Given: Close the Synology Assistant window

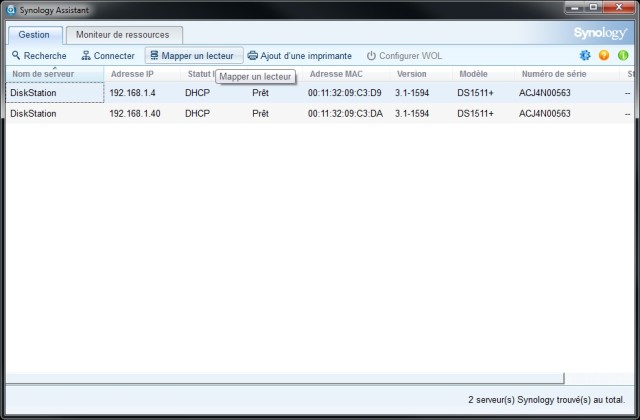Looking at the screenshot, I should click(619, 7).
